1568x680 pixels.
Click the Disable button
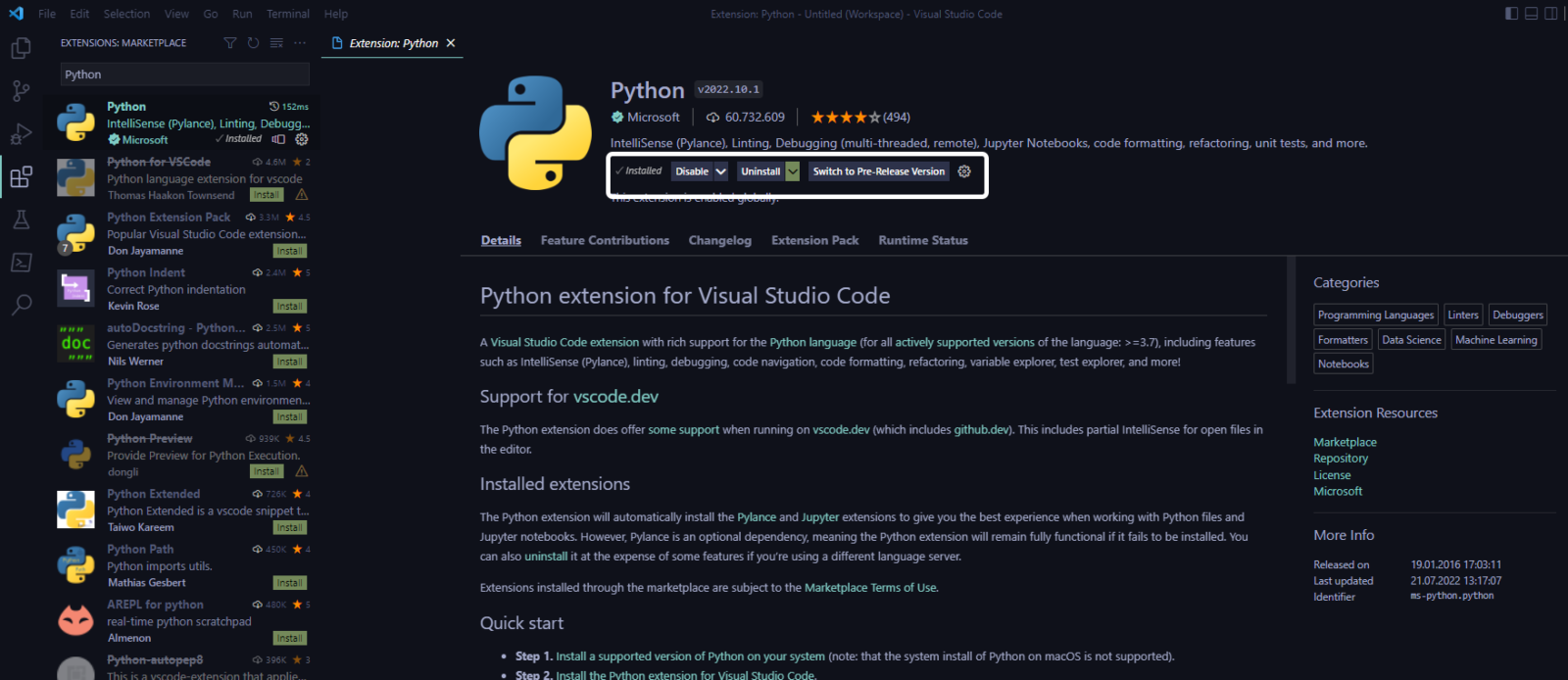[692, 171]
